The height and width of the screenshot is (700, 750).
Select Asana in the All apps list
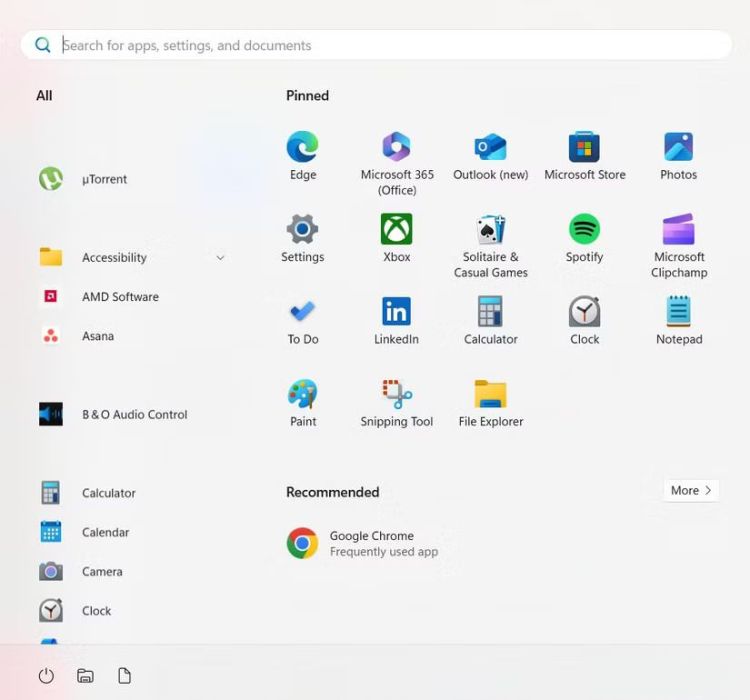(x=98, y=336)
